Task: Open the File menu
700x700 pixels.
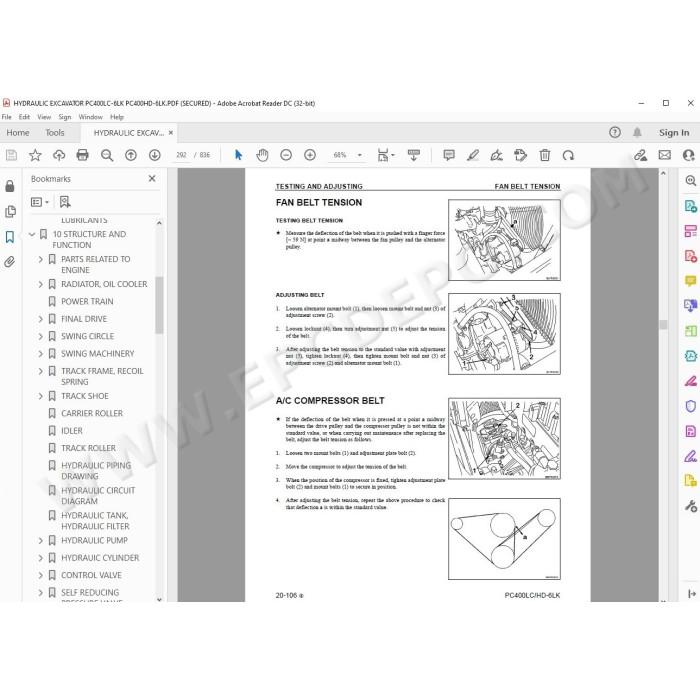Action: click(7, 117)
